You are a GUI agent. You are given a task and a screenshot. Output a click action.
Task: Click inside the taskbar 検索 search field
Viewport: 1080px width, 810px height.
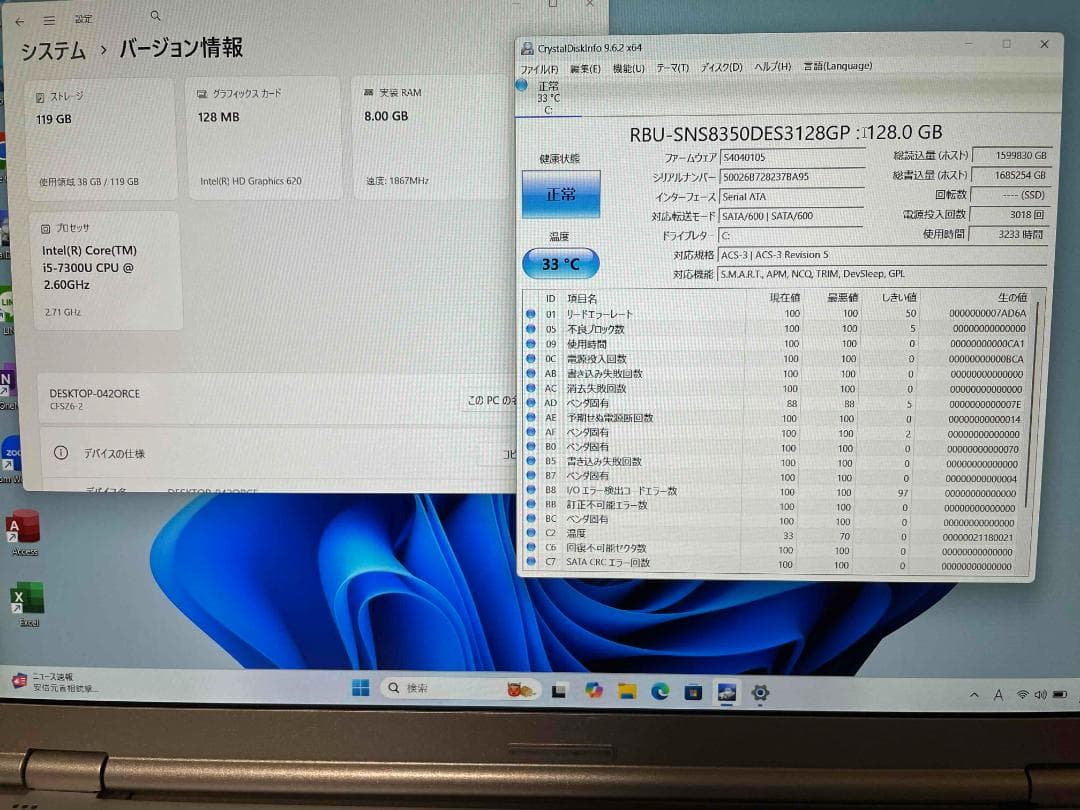pyautogui.click(x=440, y=690)
